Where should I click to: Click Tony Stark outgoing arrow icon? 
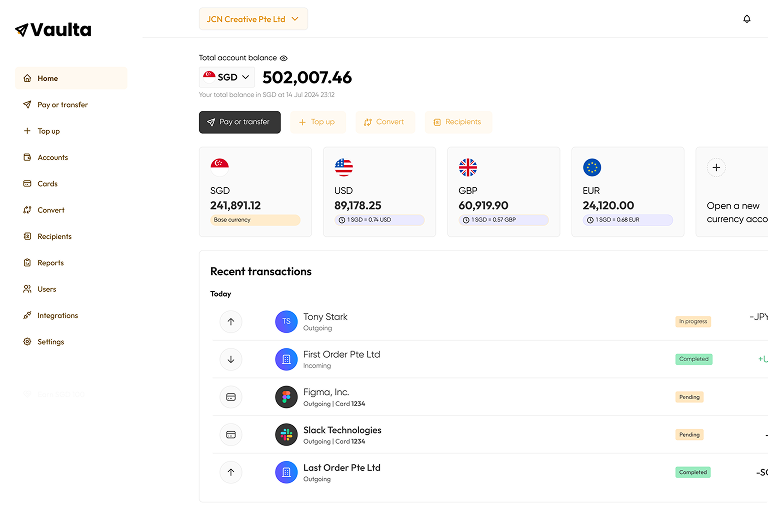[x=231, y=322]
